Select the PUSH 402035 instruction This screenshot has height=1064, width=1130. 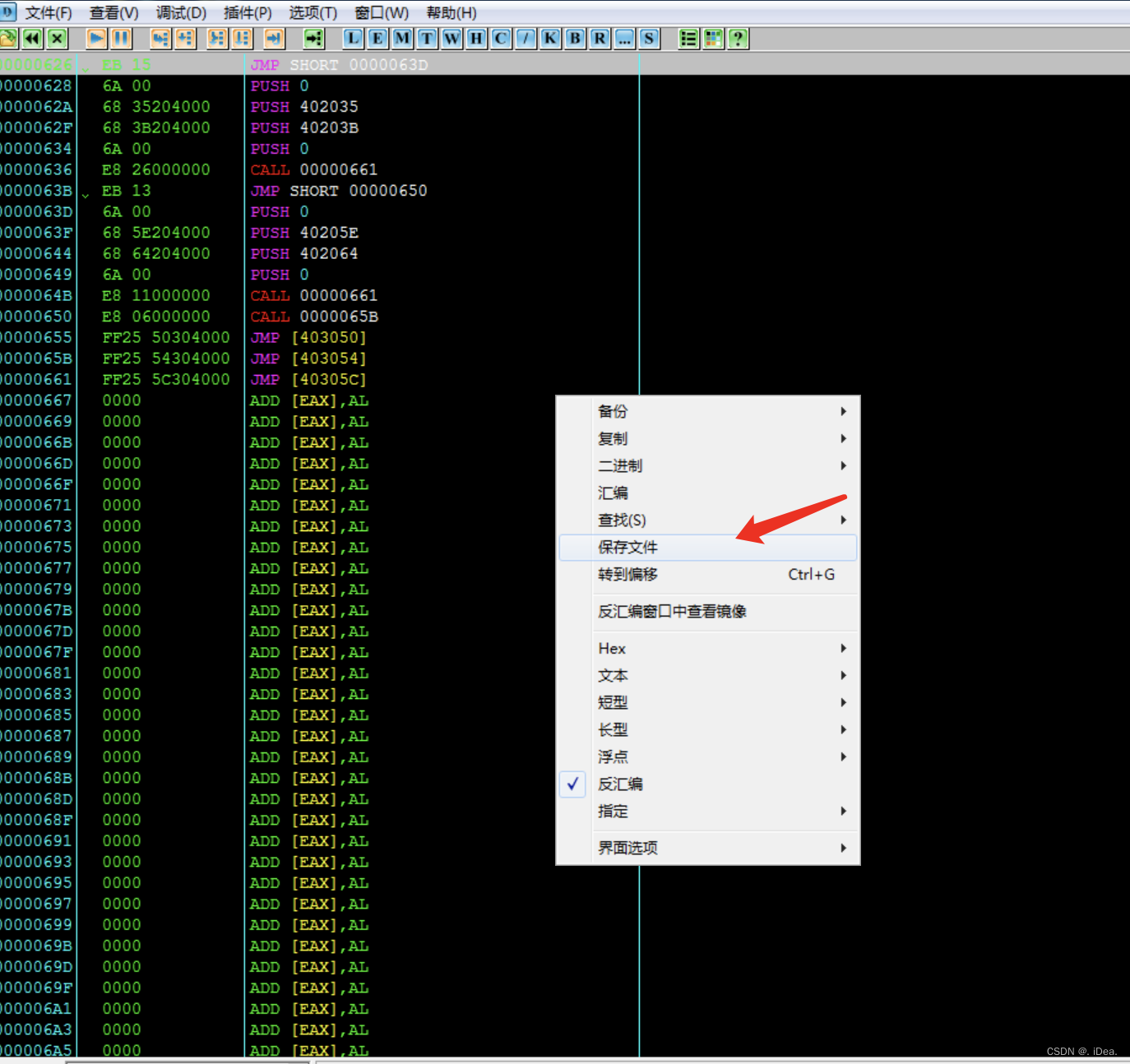coord(304,107)
